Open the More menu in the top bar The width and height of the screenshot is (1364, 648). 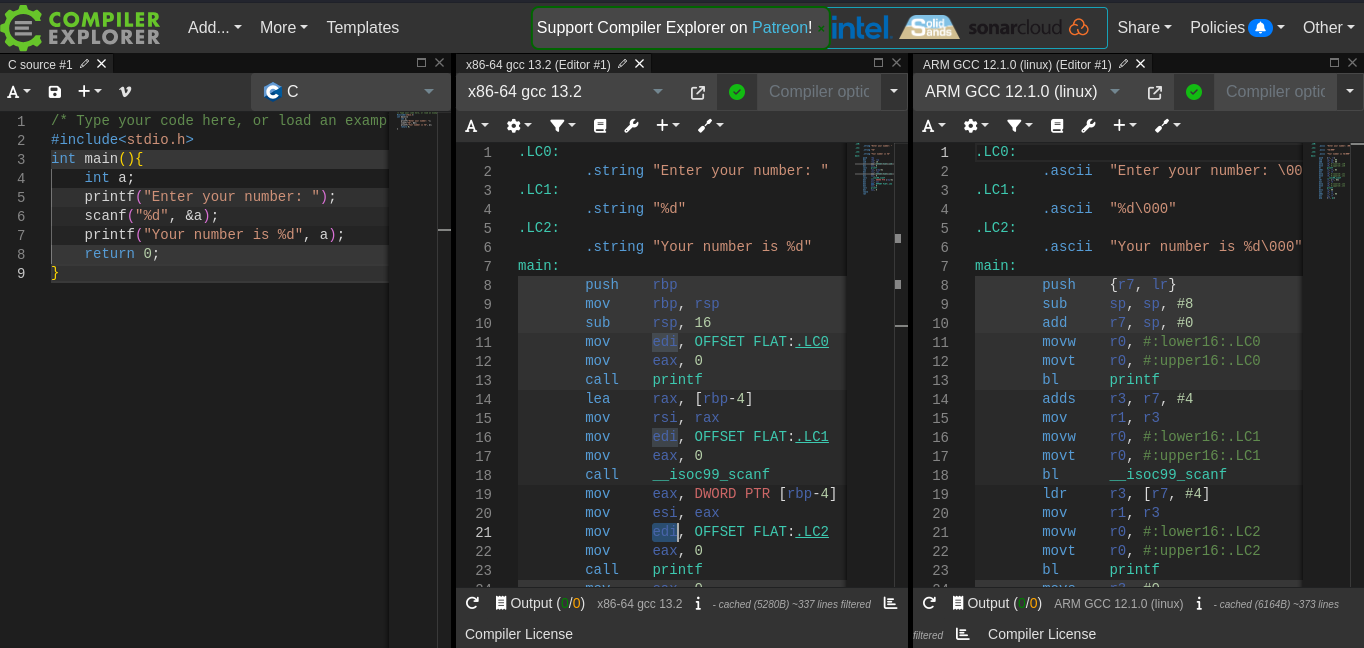click(x=284, y=27)
